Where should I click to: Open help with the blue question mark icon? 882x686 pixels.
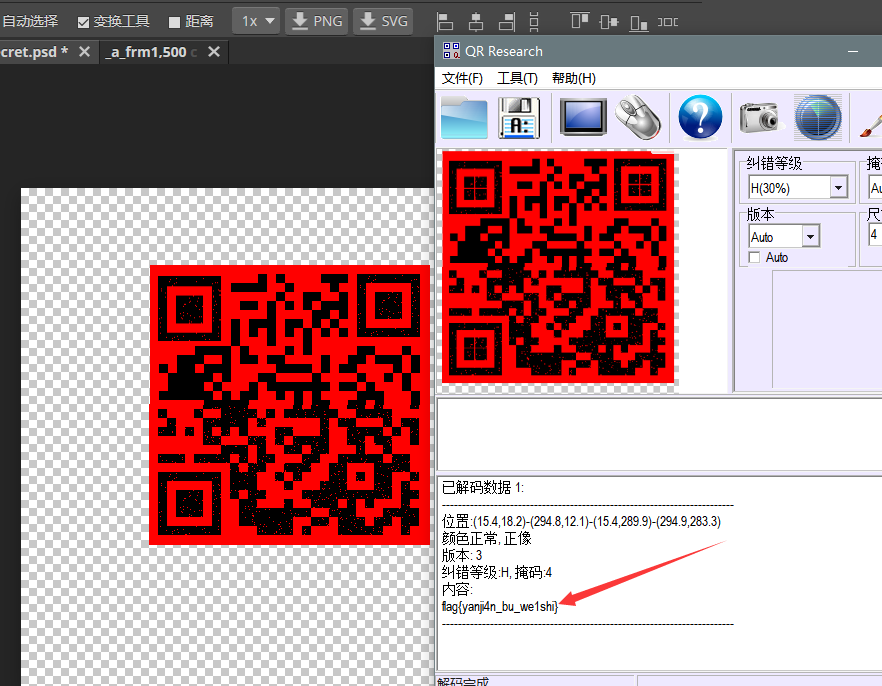[x=700, y=117]
